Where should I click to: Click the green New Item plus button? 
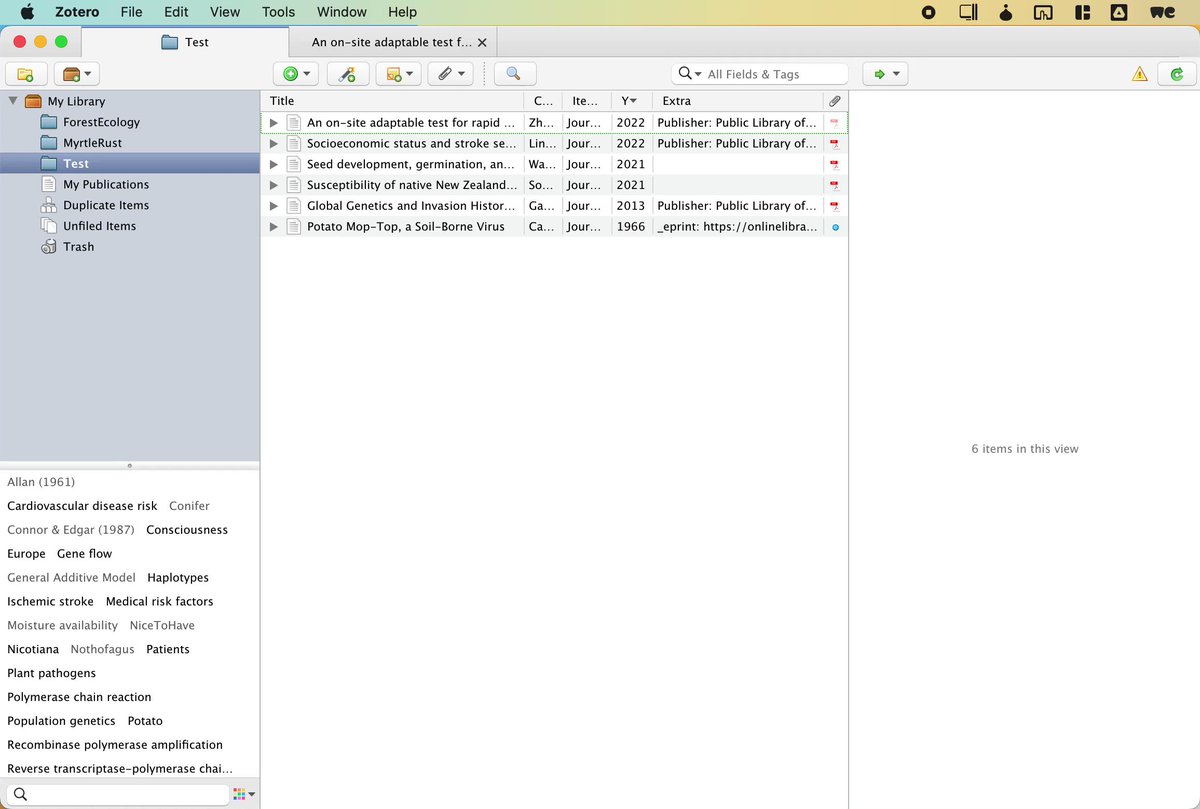[296, 74]
